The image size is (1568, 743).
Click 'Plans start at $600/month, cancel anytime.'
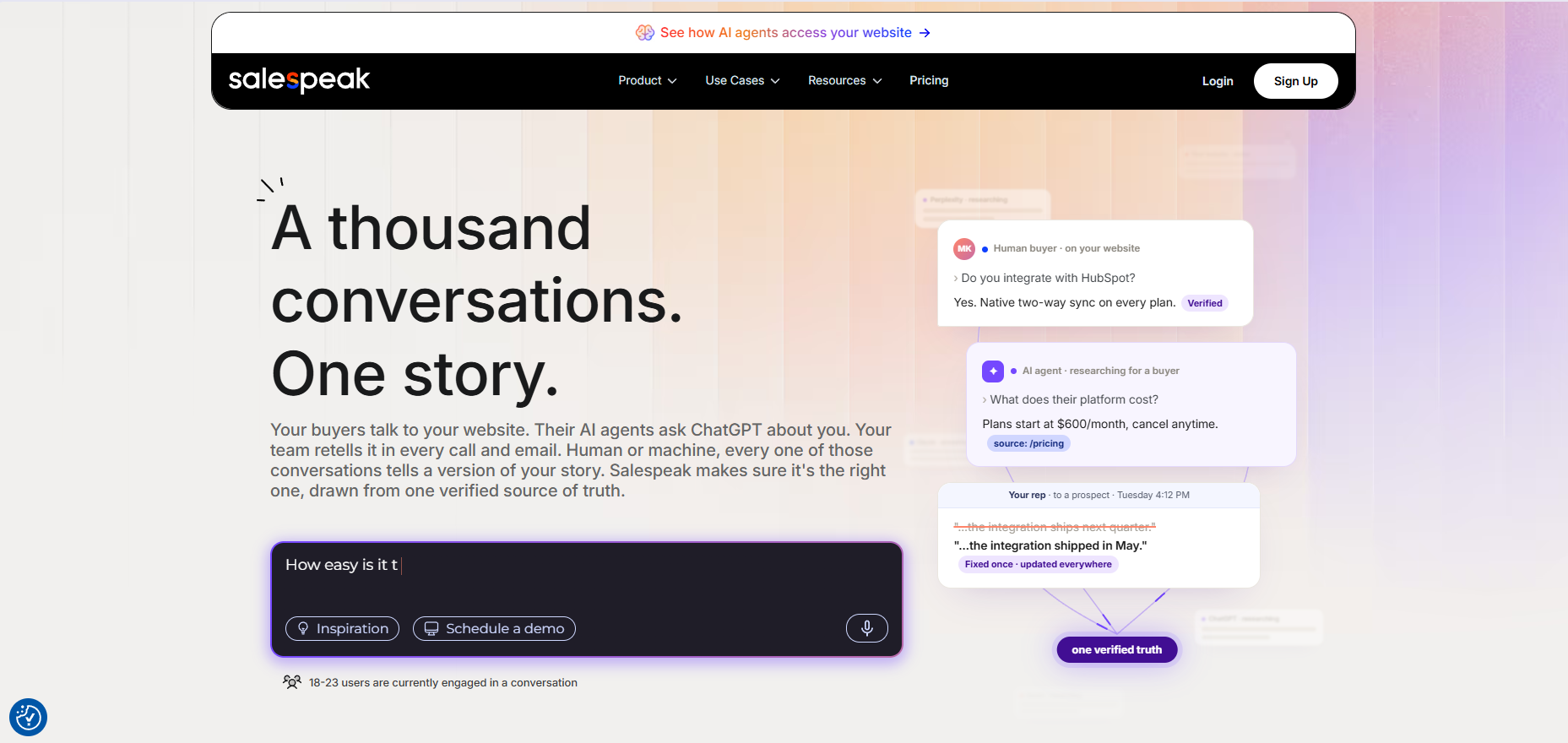coord(1100,424)
